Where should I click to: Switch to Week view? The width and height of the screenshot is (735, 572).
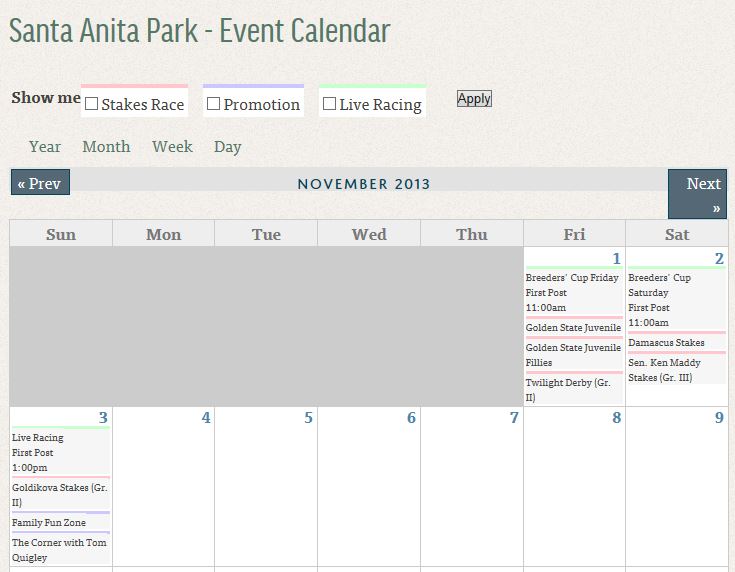pos(172,147)
